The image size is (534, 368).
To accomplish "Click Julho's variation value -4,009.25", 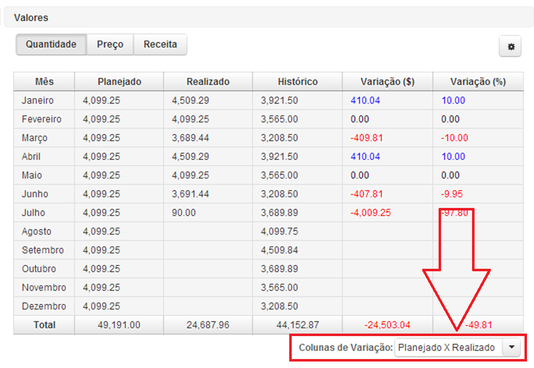I will (371, 213).
